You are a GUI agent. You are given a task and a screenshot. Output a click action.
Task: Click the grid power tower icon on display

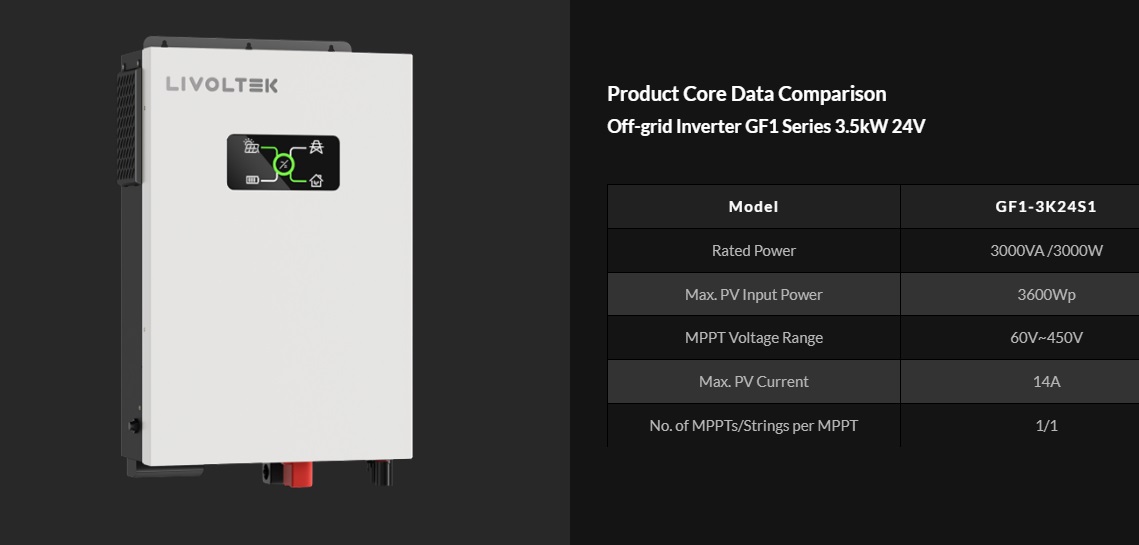(x=316, y=147)
